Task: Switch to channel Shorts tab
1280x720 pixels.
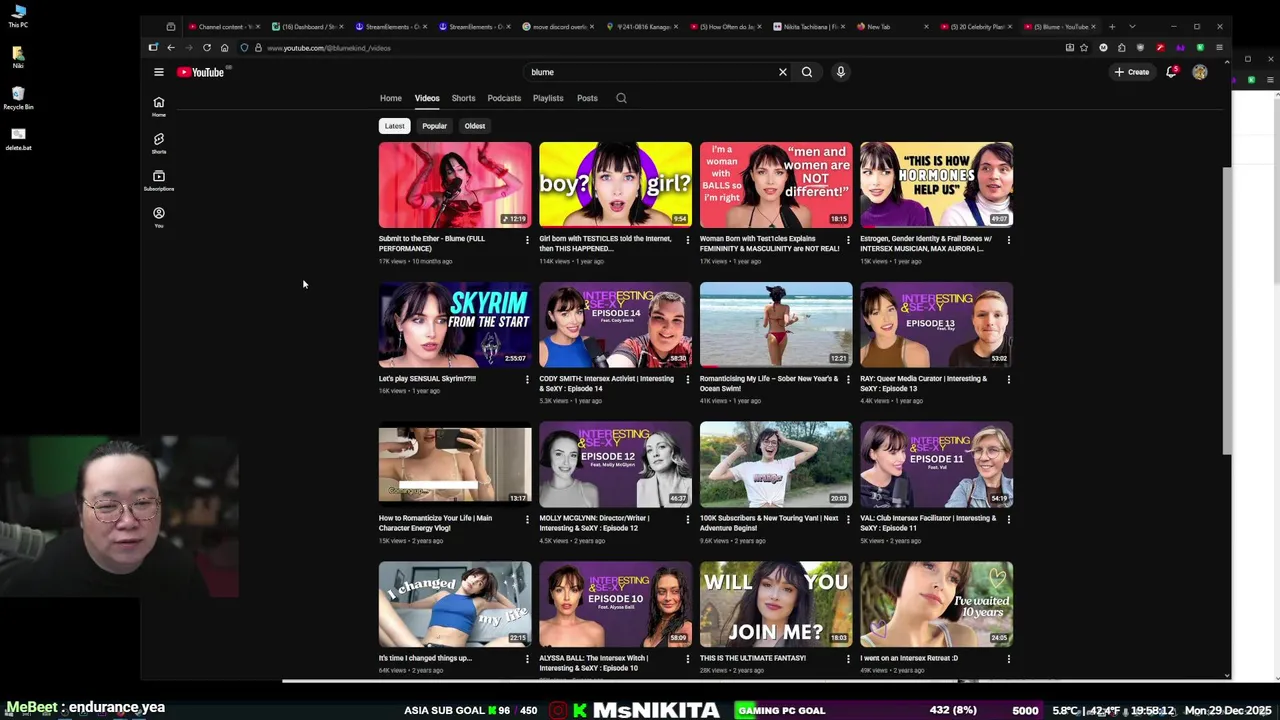Action: [463, 98]
